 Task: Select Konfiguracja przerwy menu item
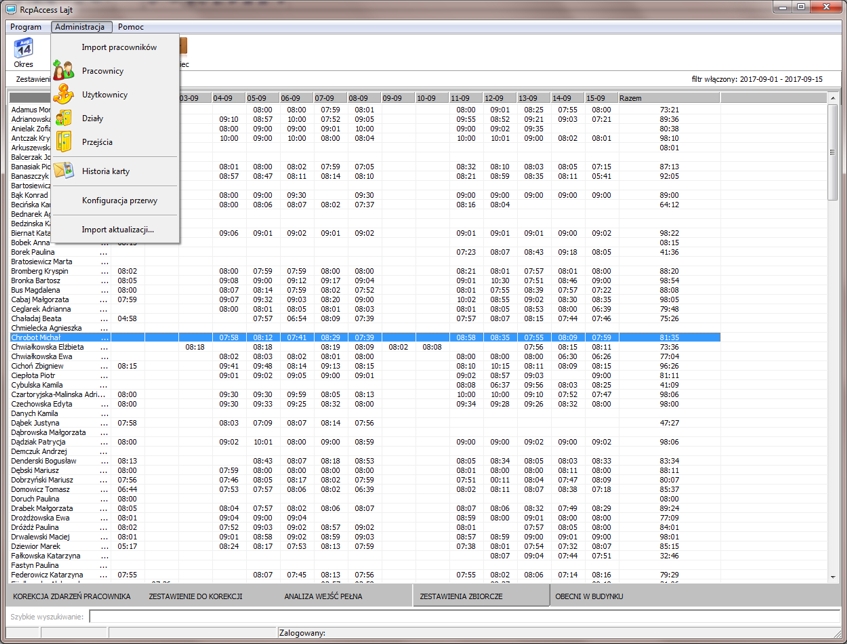click(x=119, y=200)
